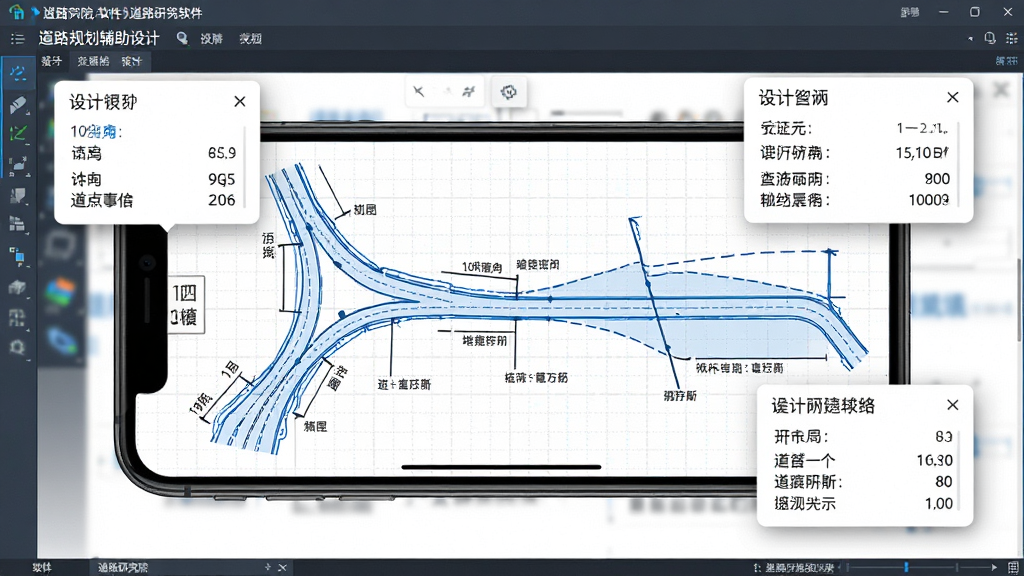1024x576 pixels.
Task: Open the gear-shaped tool in the left sidebar
Action: pyautogui.click(x=18, y=347)
